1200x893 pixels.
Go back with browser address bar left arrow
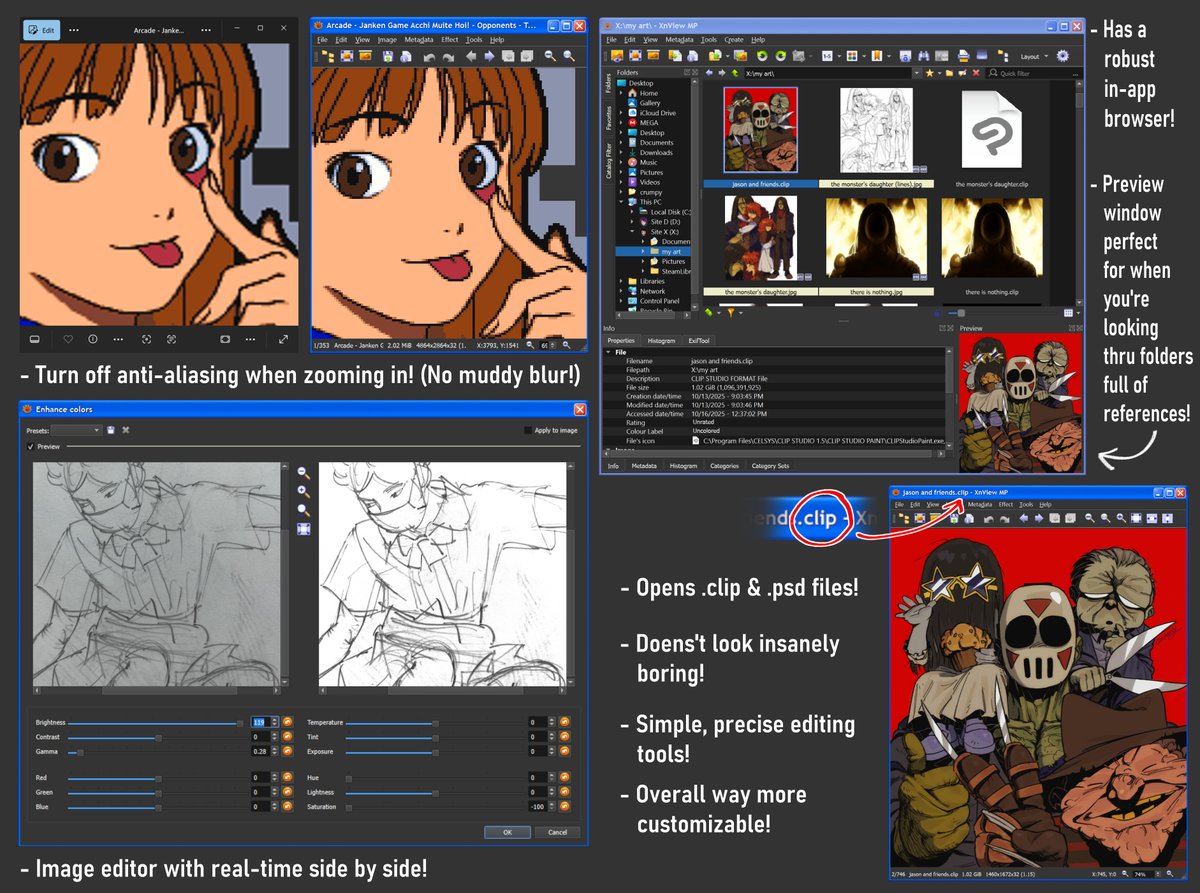click(x=708, y=73)
